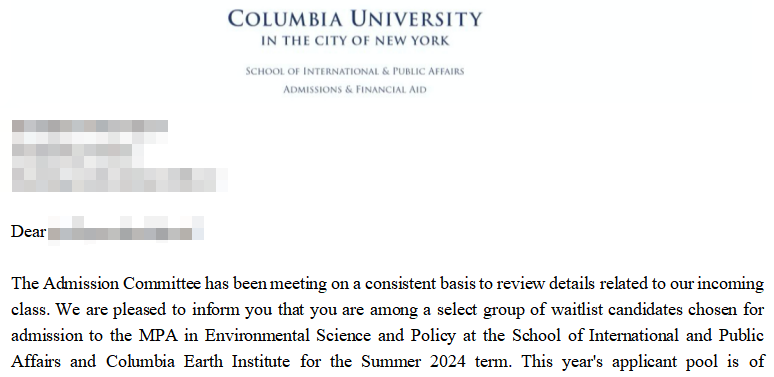Screen dimensions: 774x377
Task: Click 'School of International & Public Affairs' line
Action: 355,71
